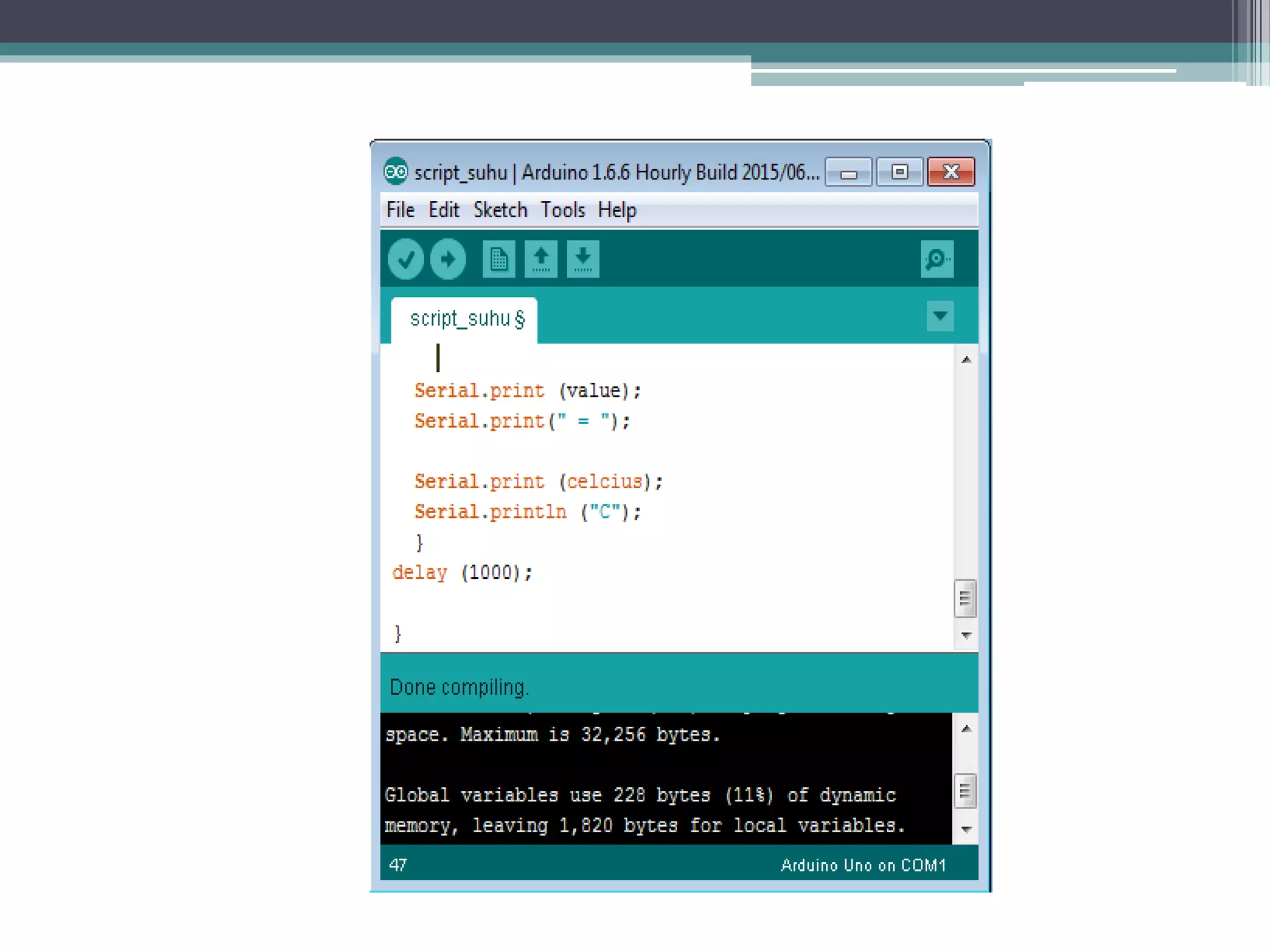Click the Verify checkmark icon
Image resolution: width=1270 pixels, height=952 pixels.
[x=406, y=258]
